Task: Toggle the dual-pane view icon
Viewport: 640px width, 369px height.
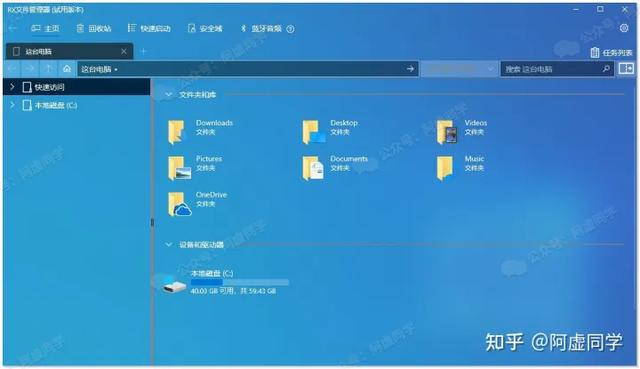Action: pyautogui.click(x=626, y=69)
